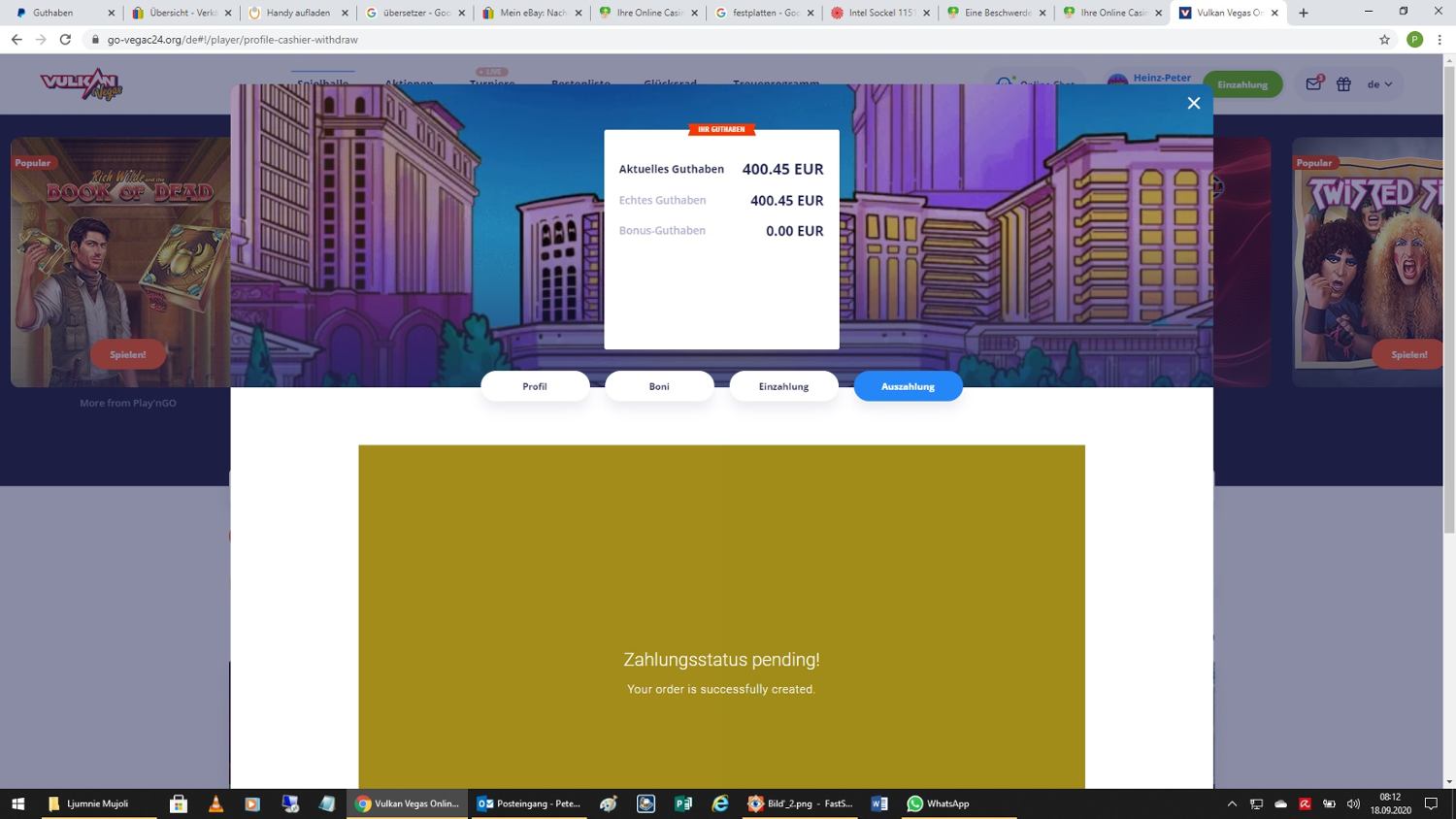Open WhatsApp from the taskbar
Image resolution: width=1456 pixels, height=819 pixels.
point(938,803)
